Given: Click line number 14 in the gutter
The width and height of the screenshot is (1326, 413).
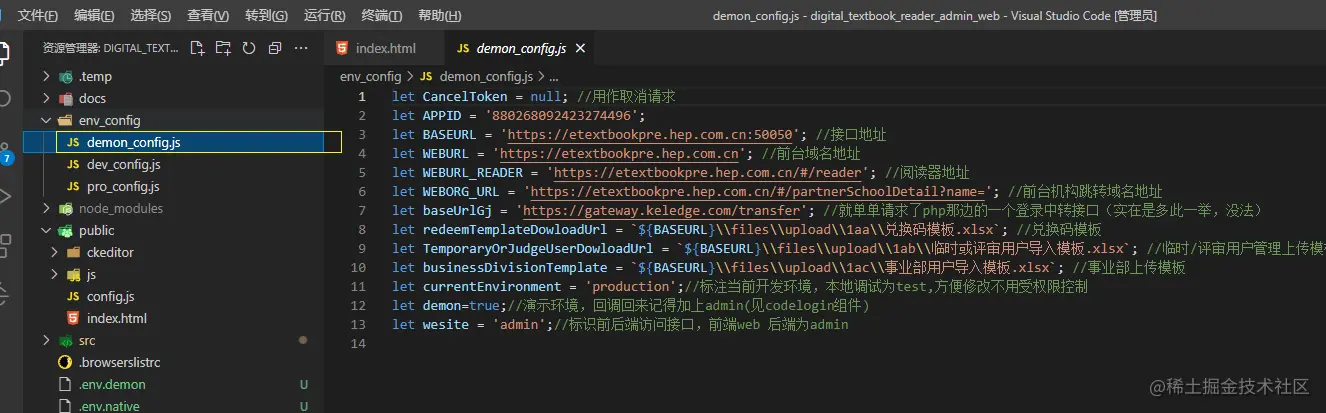Looking at the screenshot, I should [x=359, y=344].
